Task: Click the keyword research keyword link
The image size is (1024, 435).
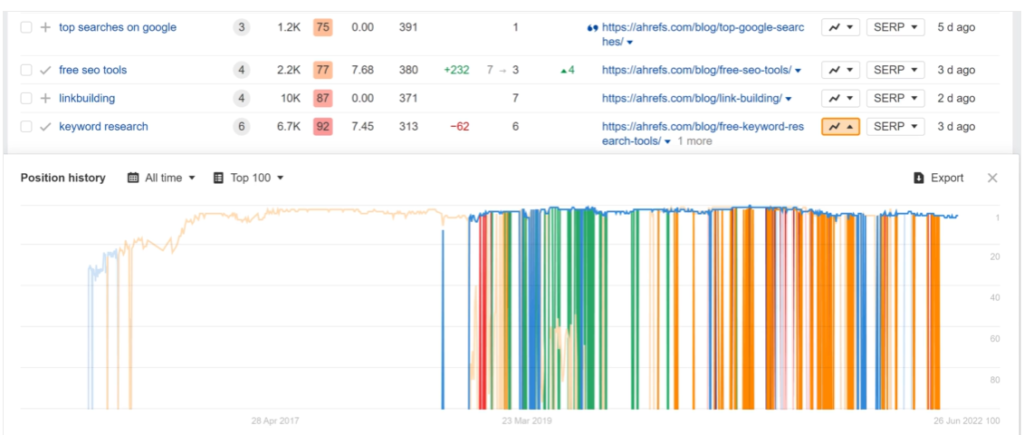Action: [x=103, y=127]
